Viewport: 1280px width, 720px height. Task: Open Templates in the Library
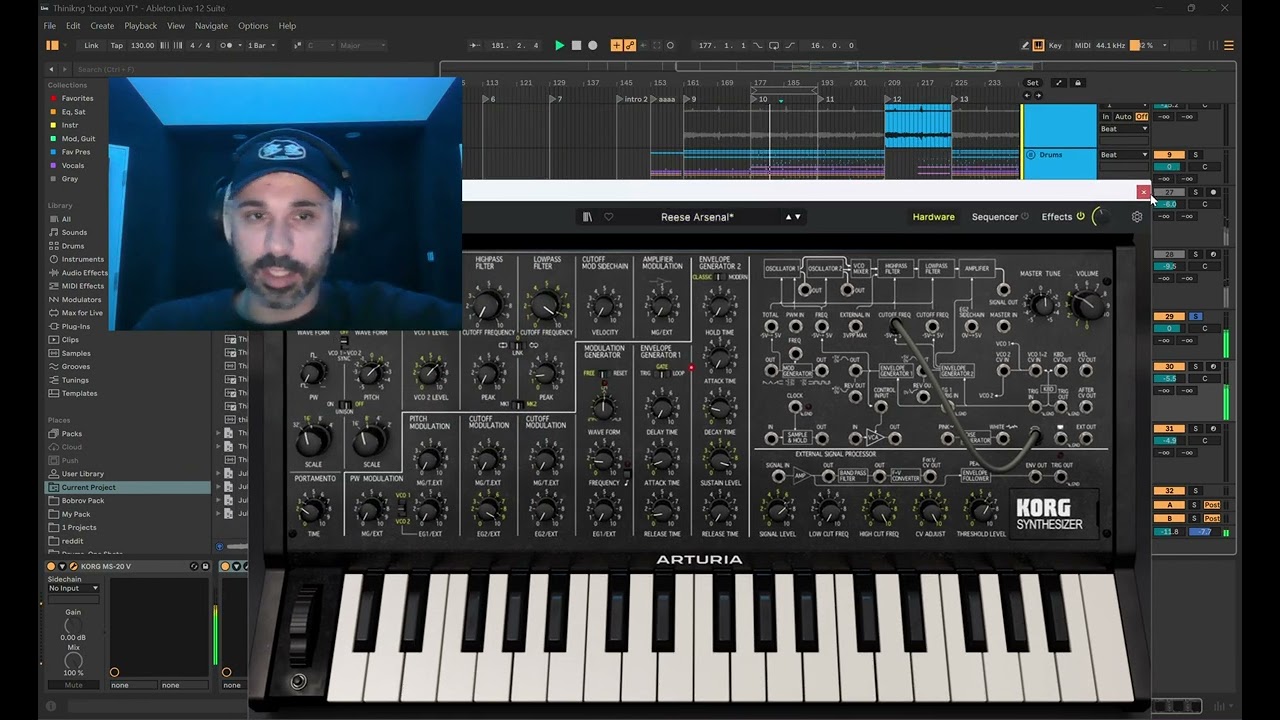79,393
